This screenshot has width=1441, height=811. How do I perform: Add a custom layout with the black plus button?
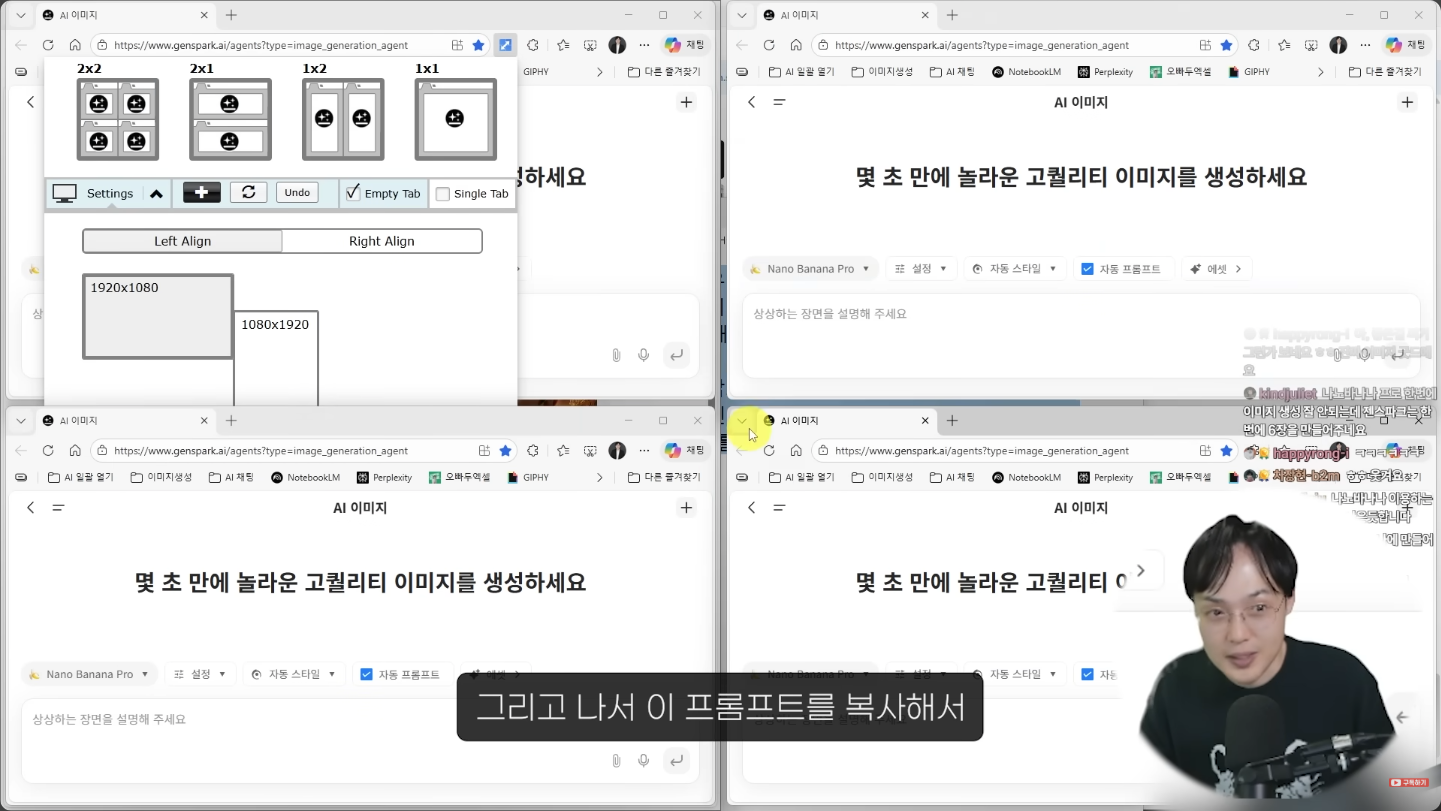(x=201, y=193)
